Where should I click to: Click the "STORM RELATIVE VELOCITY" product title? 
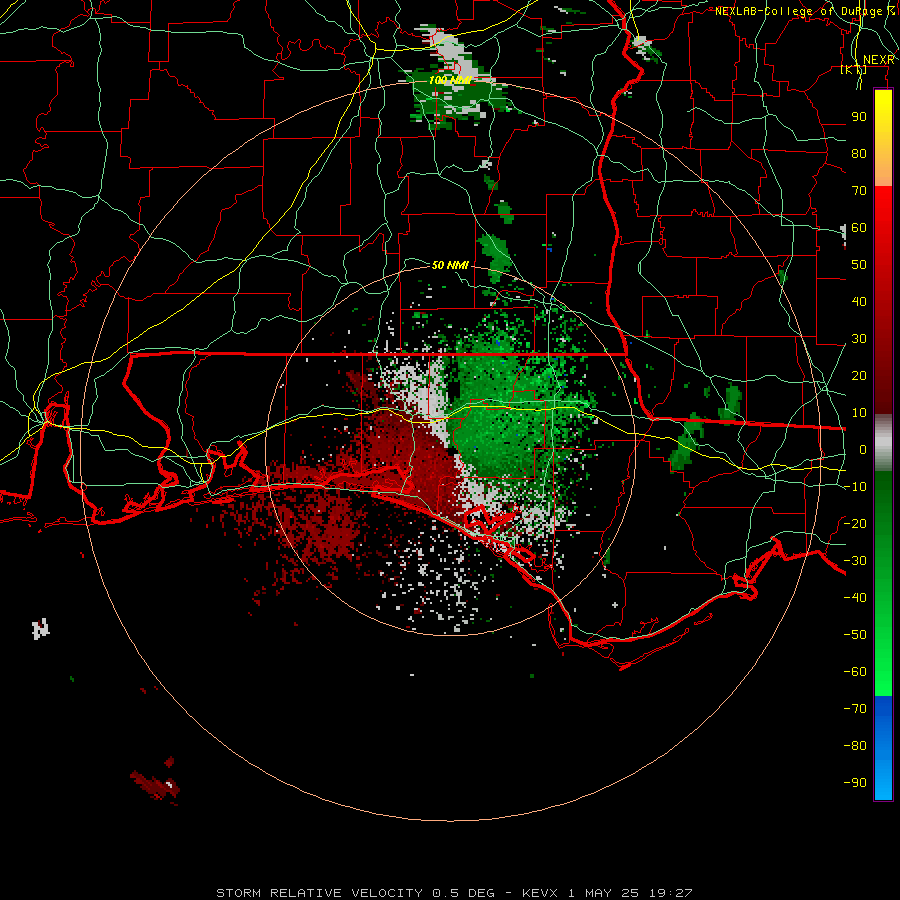pos(320,893)
